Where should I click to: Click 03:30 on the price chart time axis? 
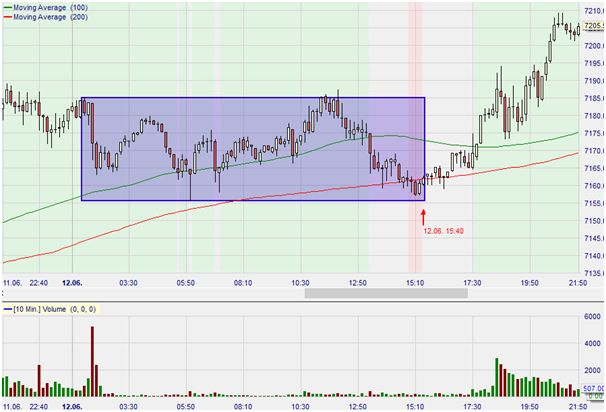(128, 283)
